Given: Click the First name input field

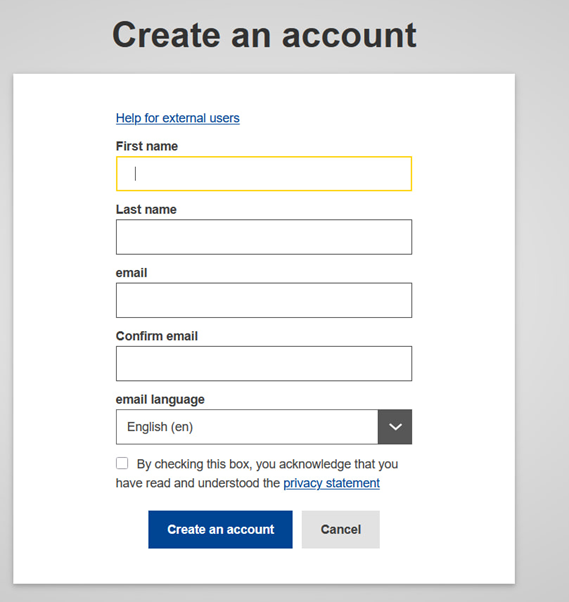Looking at the screenshot, I should 264,174.
